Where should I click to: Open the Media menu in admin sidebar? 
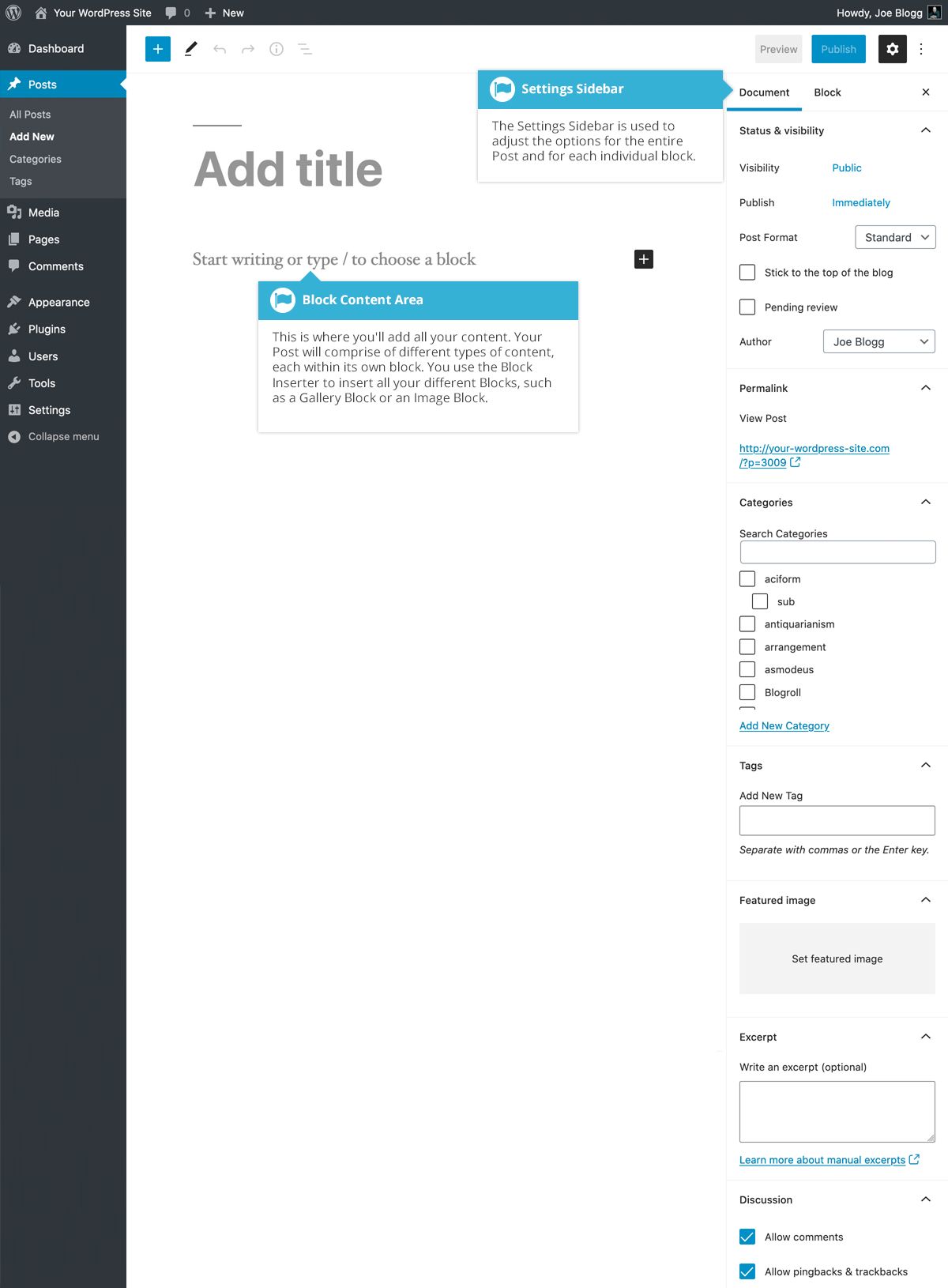click(x=43, y=213)
